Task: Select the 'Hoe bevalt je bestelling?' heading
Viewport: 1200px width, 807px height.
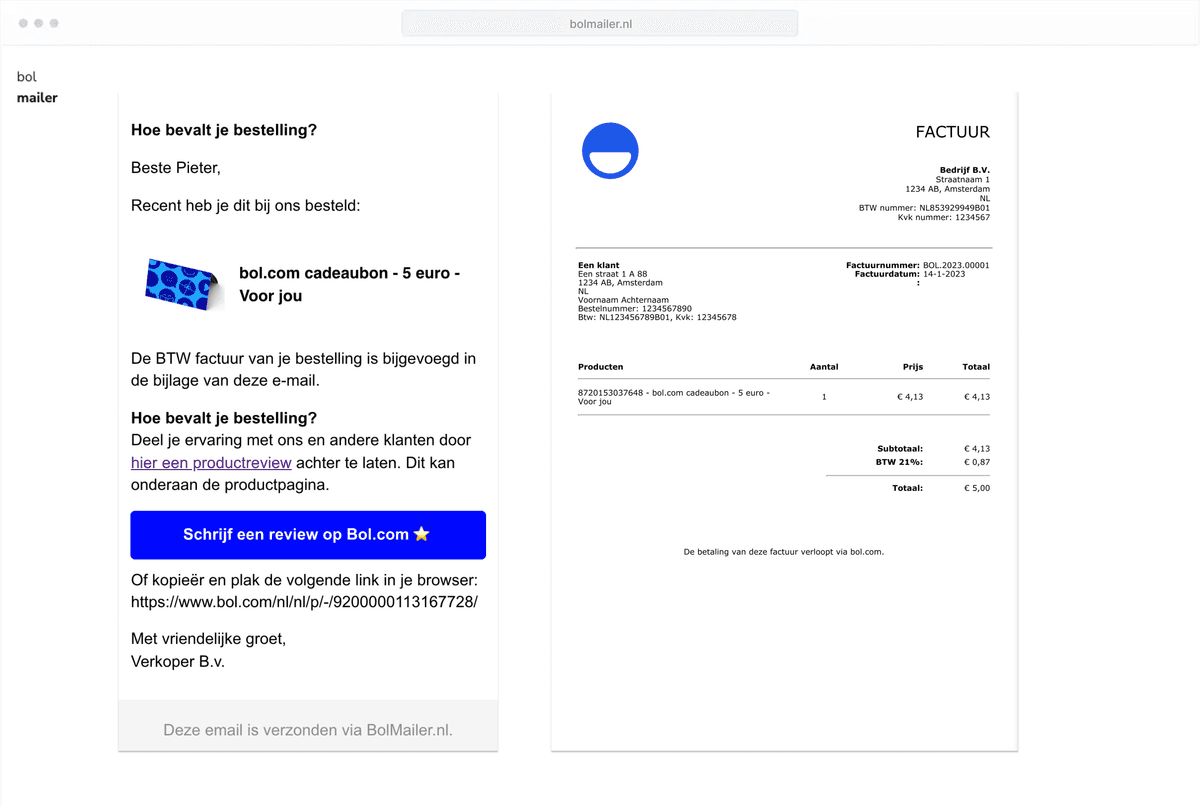Action: pos(224,130)
